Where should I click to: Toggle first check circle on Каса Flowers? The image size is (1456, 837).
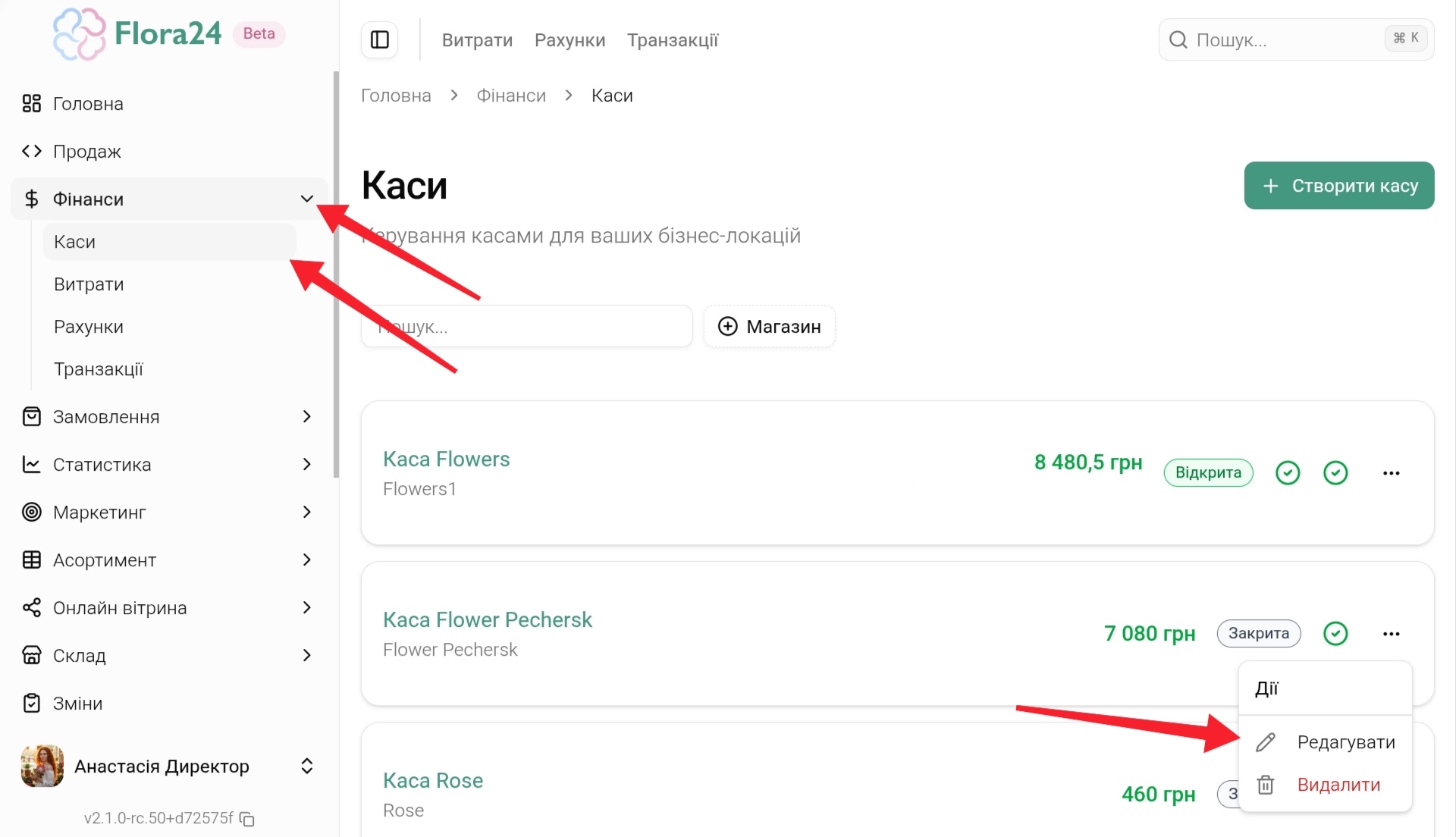[1288, 473]
